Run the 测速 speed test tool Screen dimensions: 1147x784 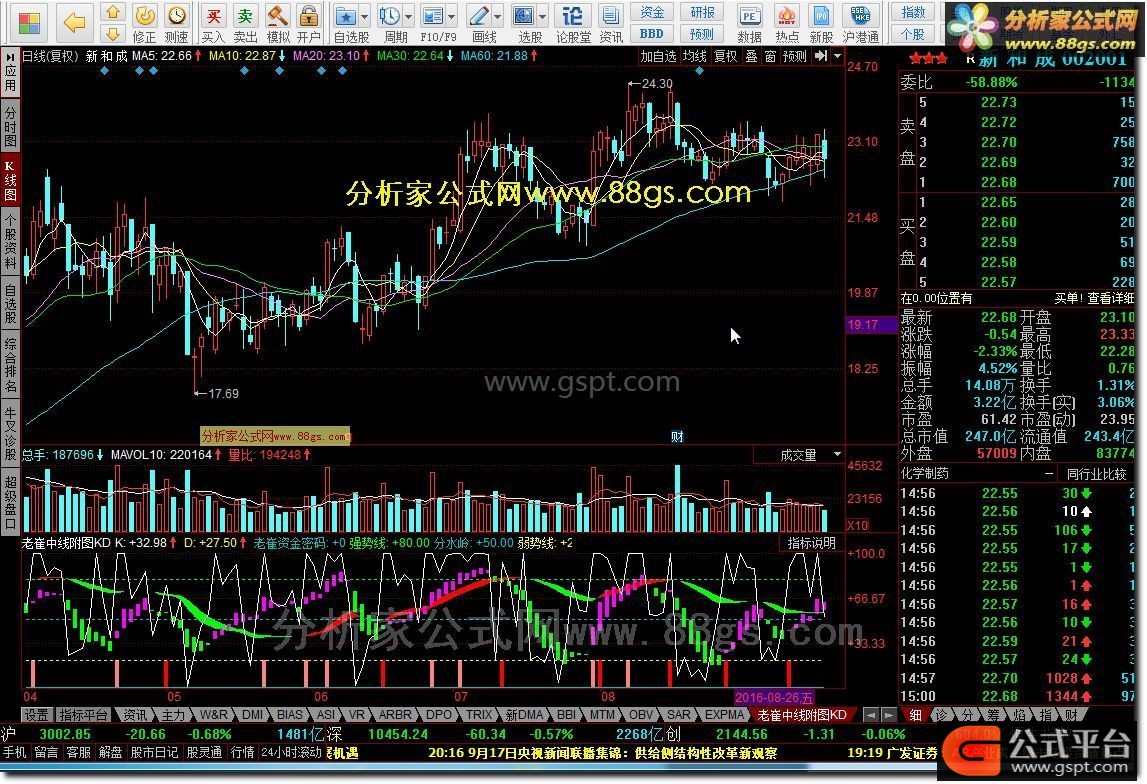point(176,23)
